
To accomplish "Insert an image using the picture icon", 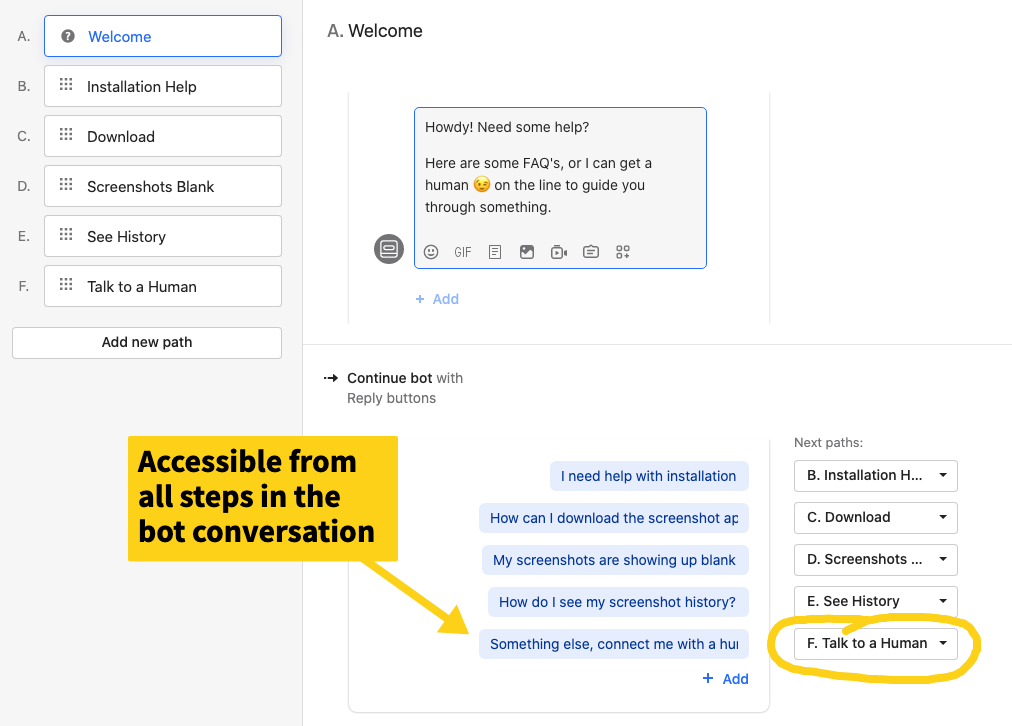I will (527, 252).
